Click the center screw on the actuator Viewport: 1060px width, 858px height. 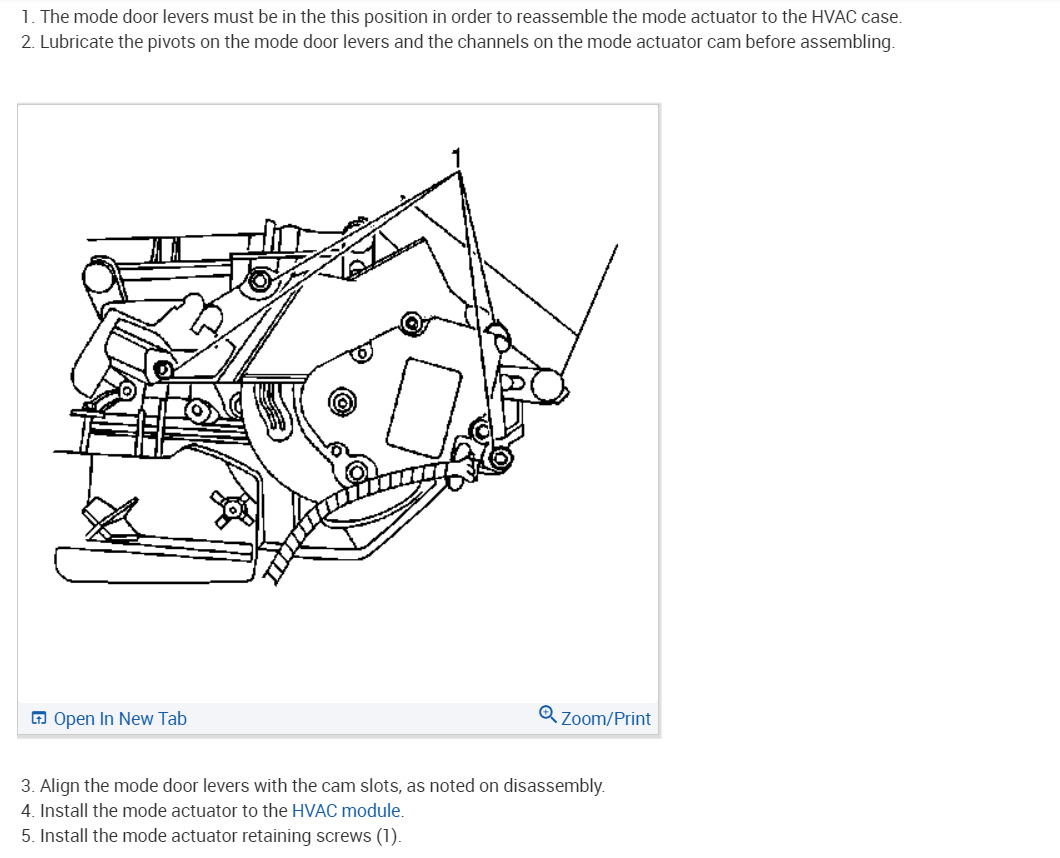(342, 404)
